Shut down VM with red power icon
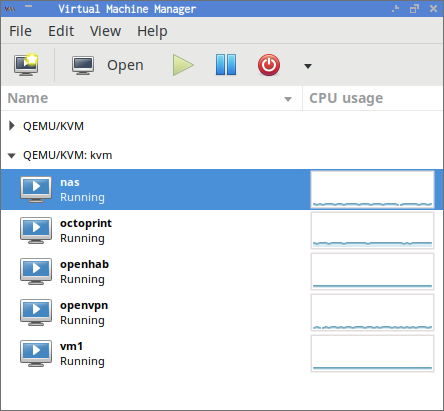The width and height of the screenshot is (444, 411). [x=269, y=65]
